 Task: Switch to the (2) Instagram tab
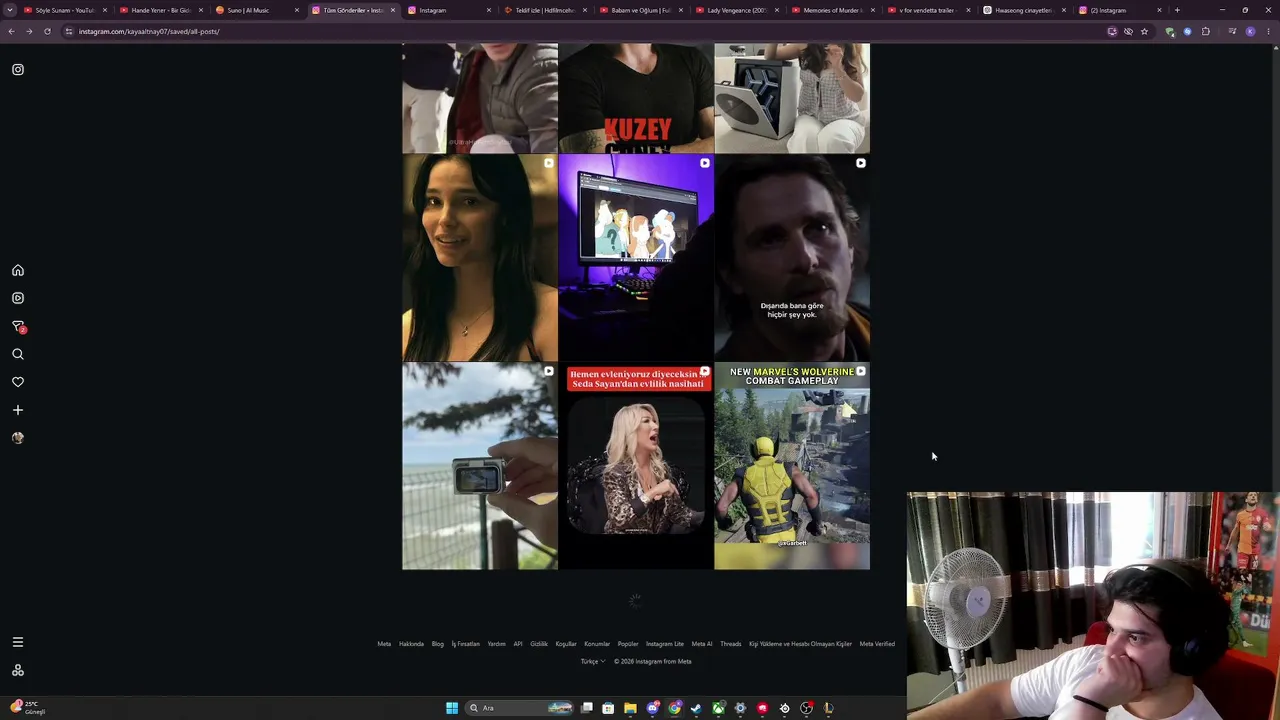click(x=1119, y=10)
